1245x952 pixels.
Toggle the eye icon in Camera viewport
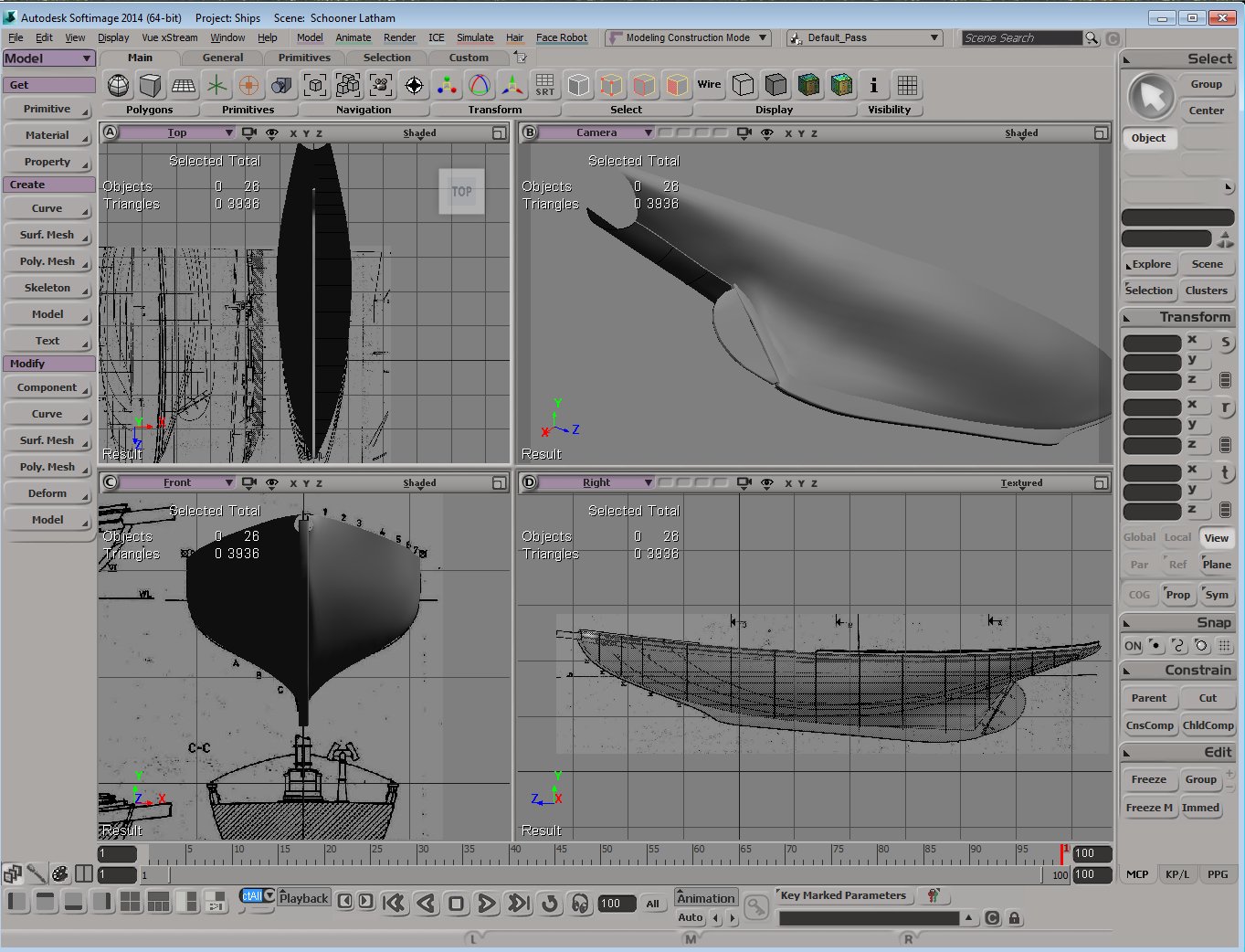click(x=767, y=133)
